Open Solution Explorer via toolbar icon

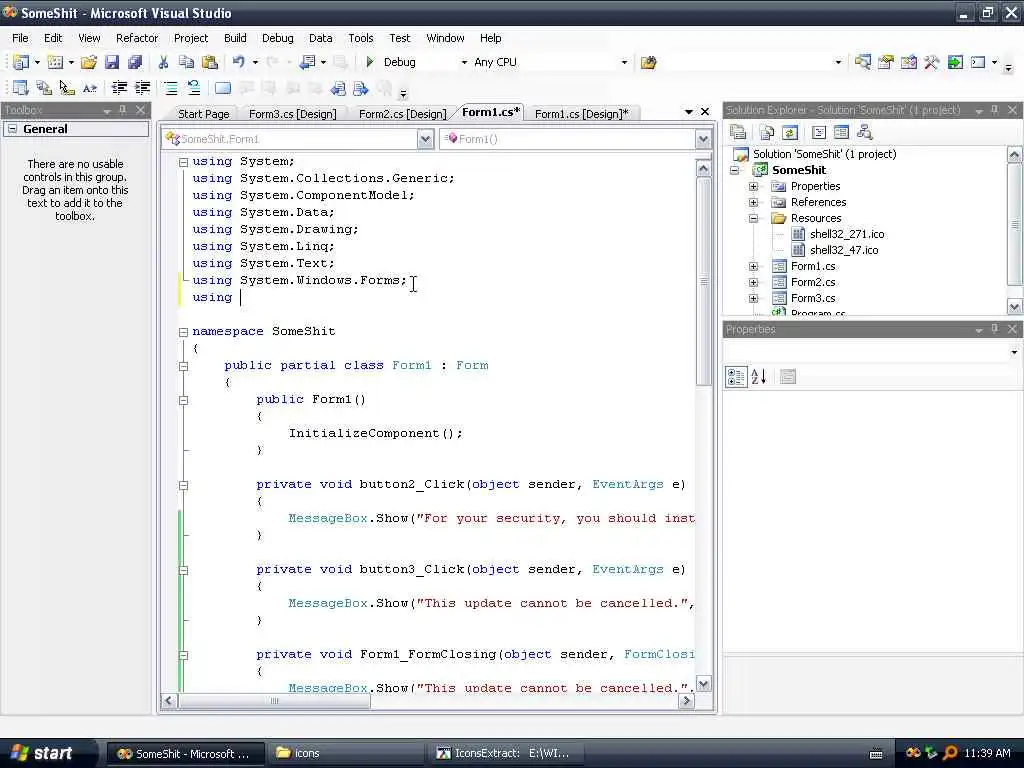click(863, 62)
